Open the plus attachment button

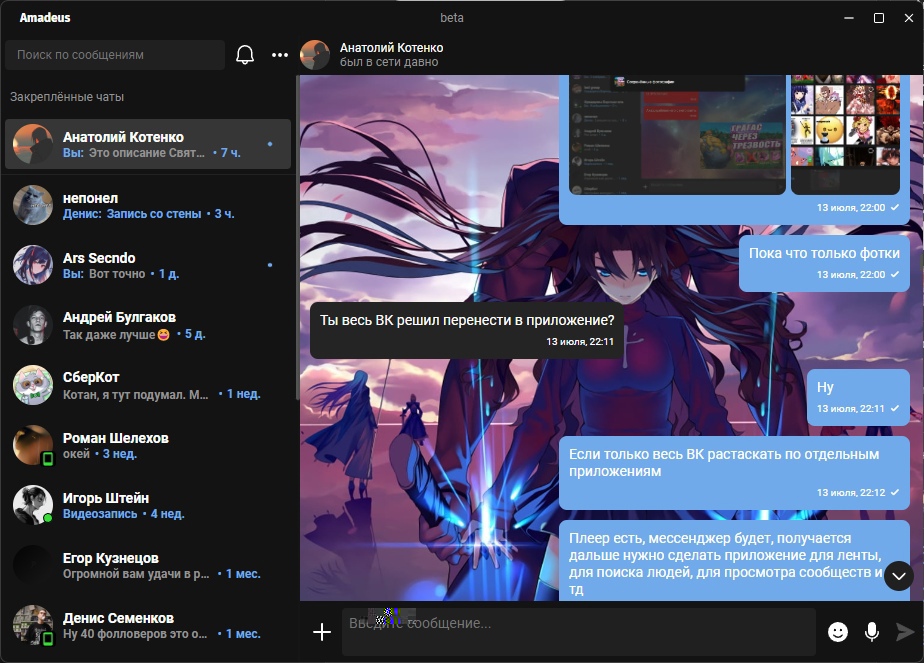click(x=322, y=632)
